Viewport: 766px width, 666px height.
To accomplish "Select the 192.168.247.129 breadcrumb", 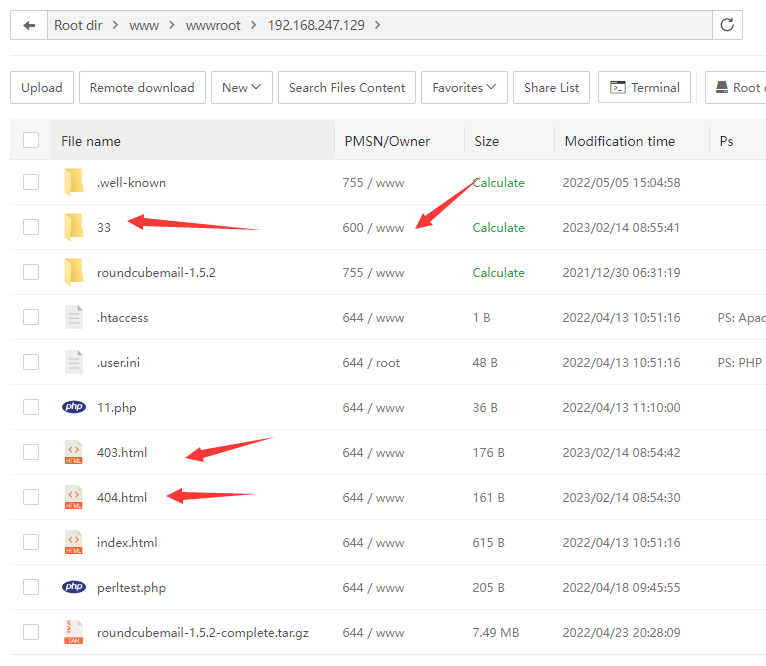I will [316, 25].
